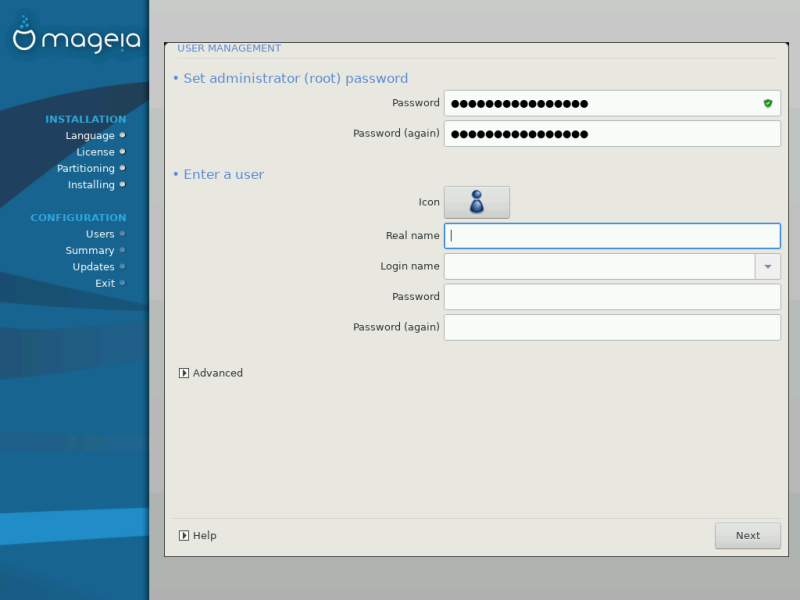
Task: Click the 'Login name' label
Action: [x=410, y=266]
